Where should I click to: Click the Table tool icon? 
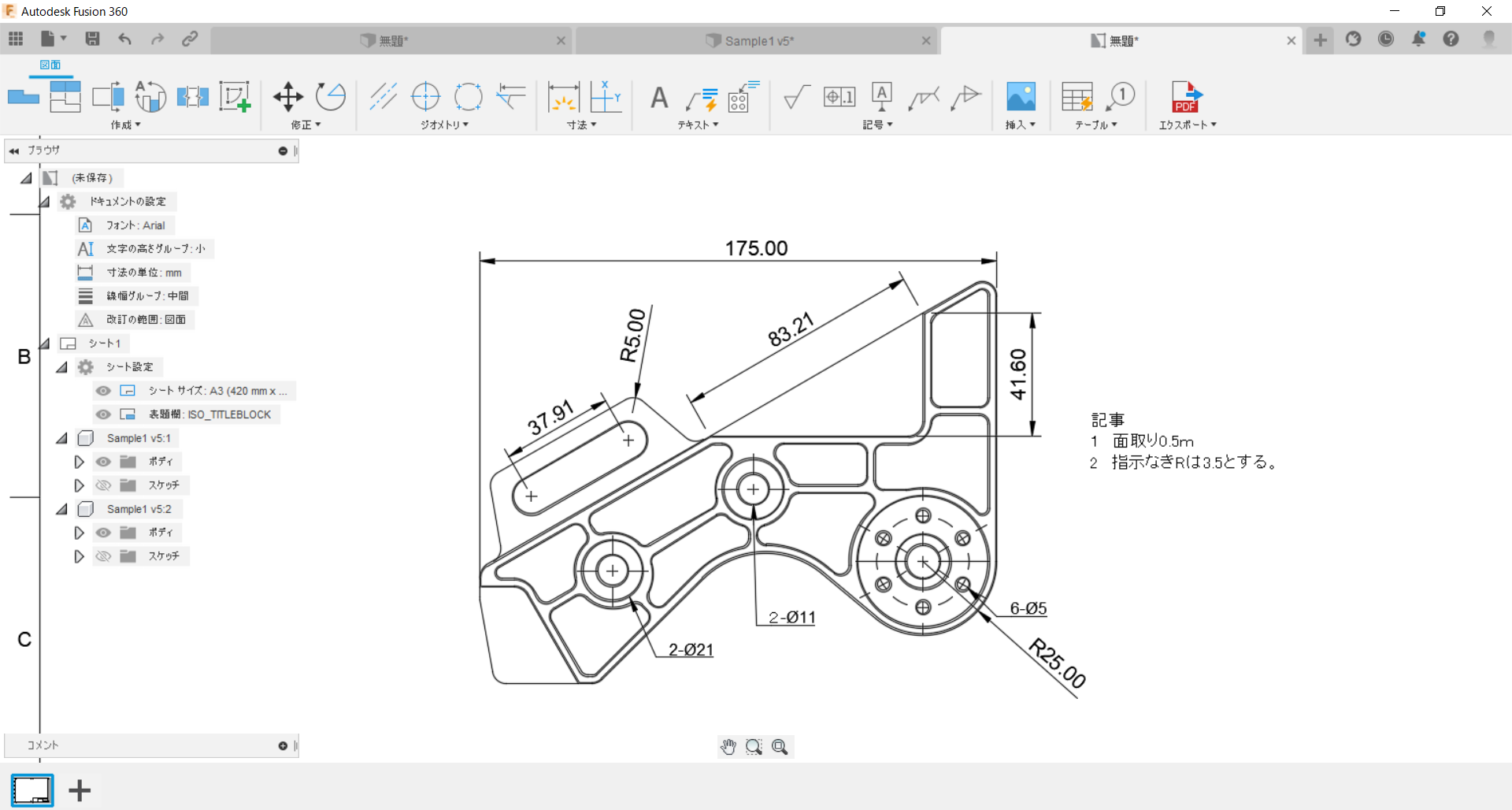(x=1077, y=97)
